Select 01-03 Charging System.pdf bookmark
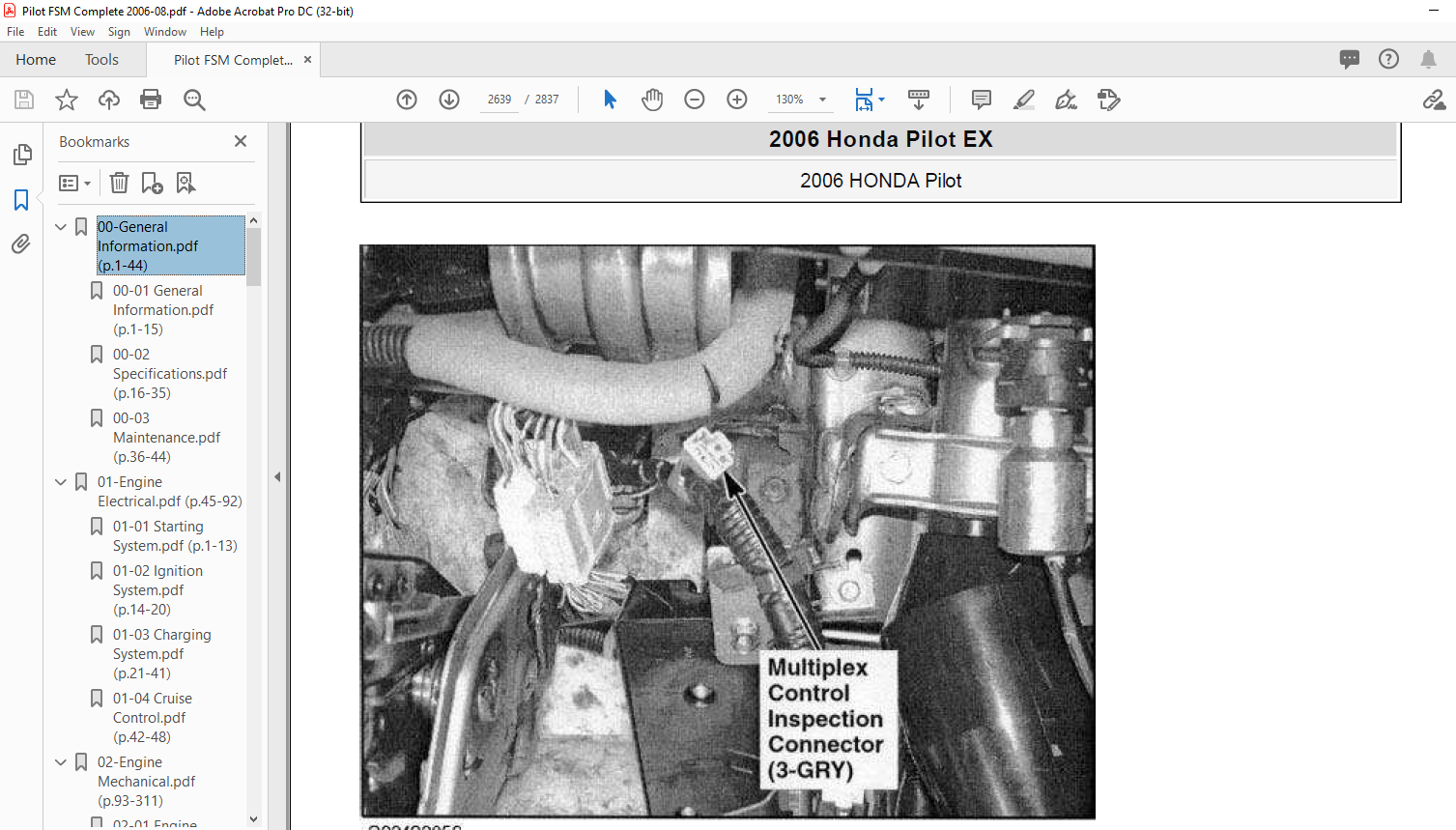The height and width of the screenshot is (830, 1456). [x=161, y=654]
